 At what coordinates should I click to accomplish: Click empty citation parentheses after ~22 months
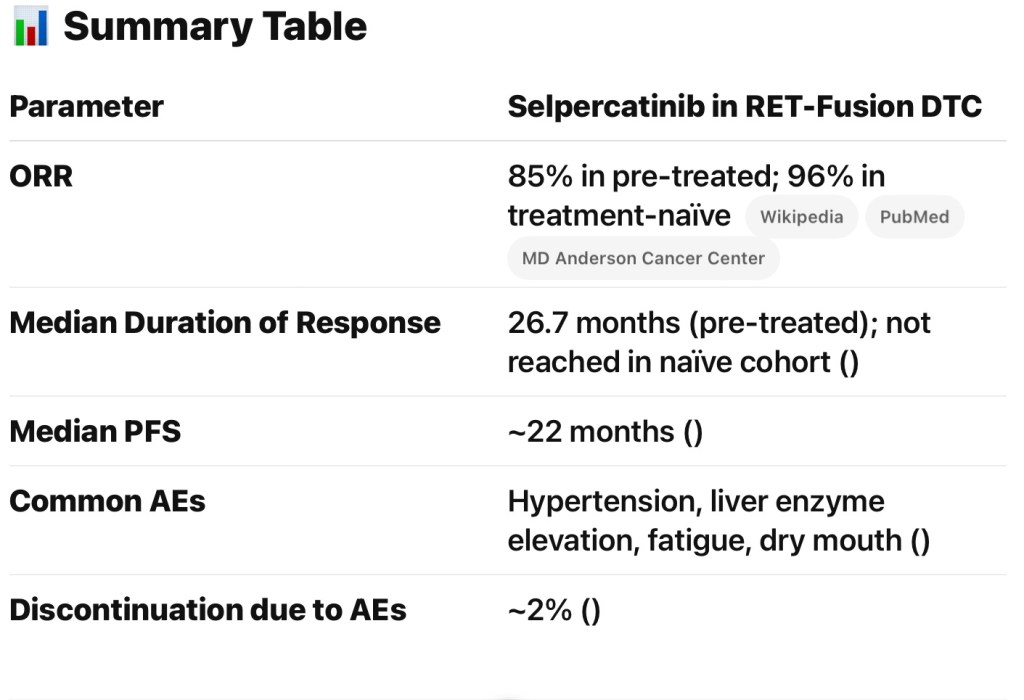click(x=693, y=432)
